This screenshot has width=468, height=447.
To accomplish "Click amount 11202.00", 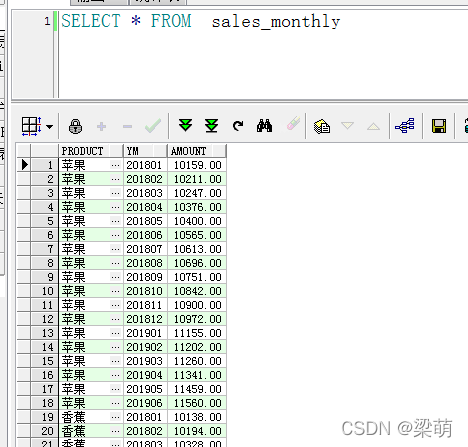I will [x=197, y=347].
